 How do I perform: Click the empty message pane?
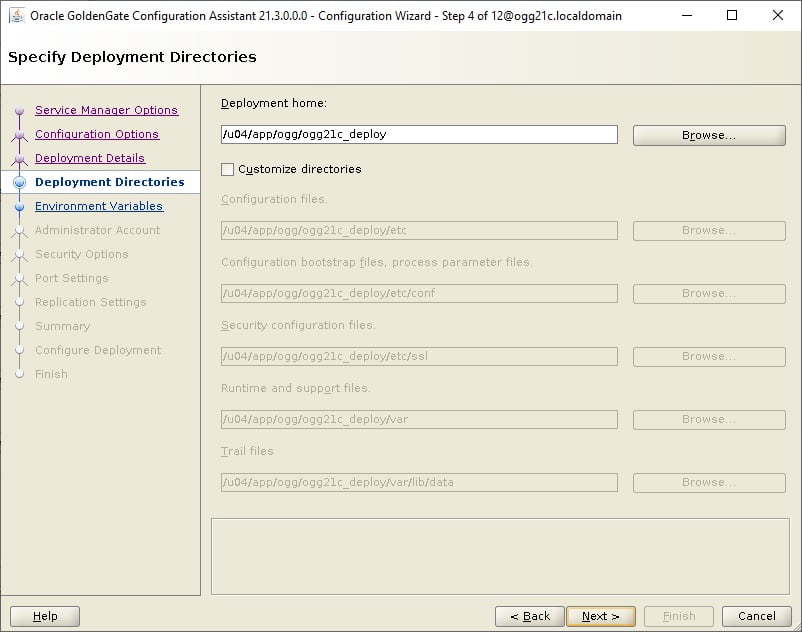(x=500, y=556)
